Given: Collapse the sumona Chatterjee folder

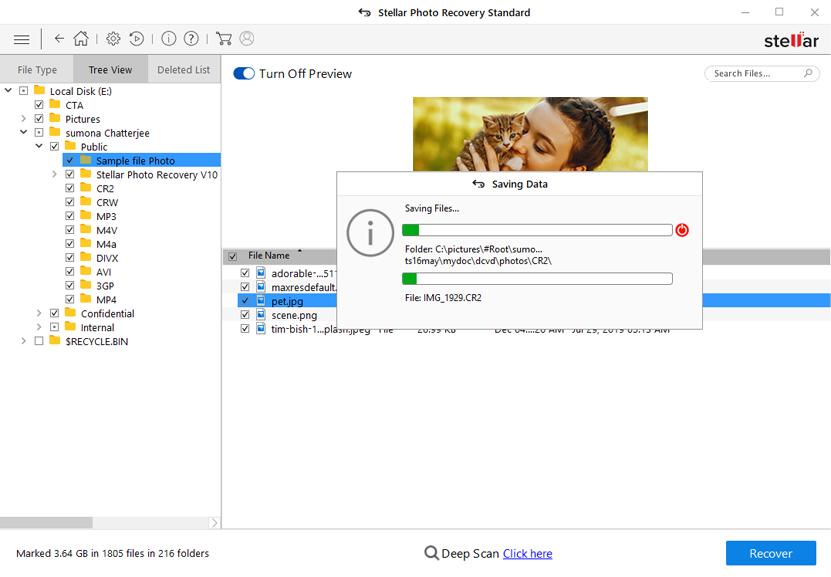Looking at the screenshot, I should pyautogui.click(x=24, y=133).
